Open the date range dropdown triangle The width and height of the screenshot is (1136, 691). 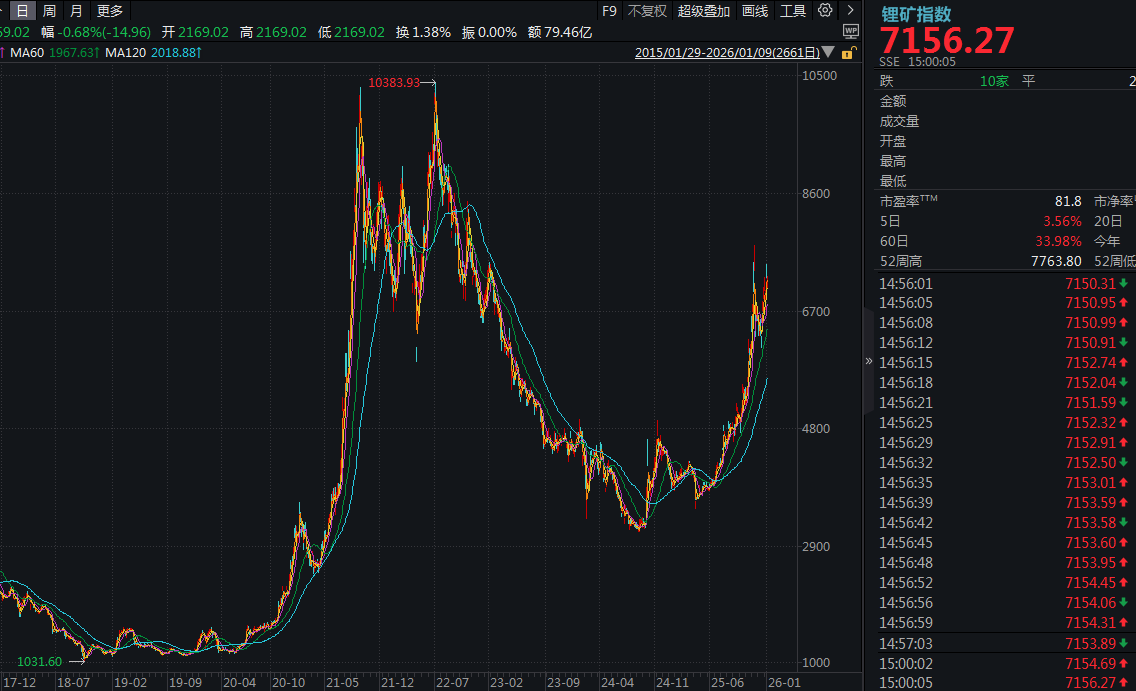click(x=829, y=52)
